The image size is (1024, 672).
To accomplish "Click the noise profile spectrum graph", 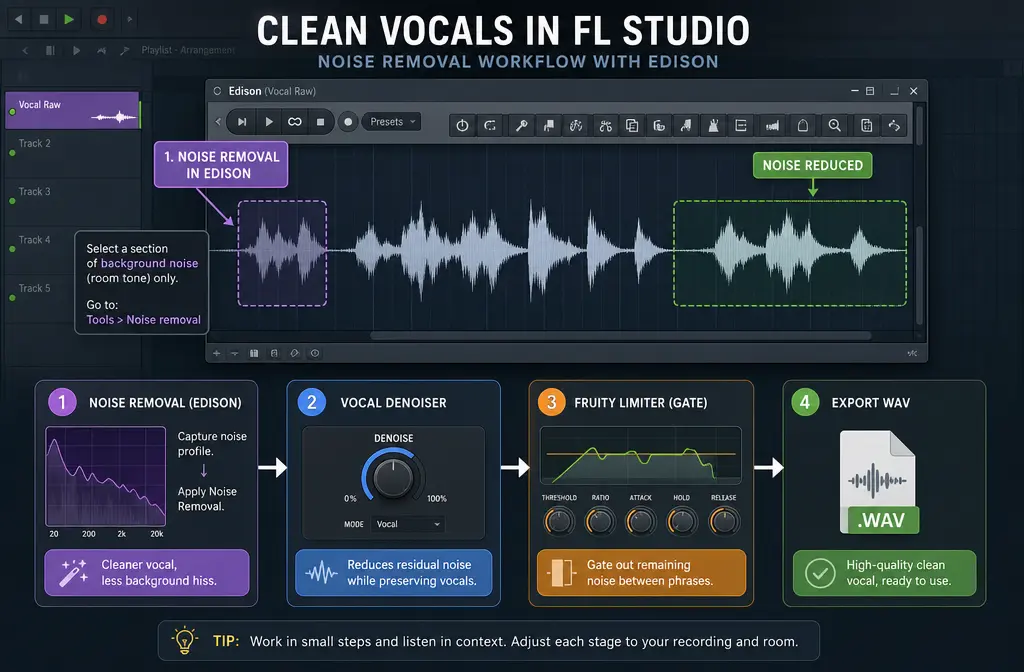I will click(106, 476).
